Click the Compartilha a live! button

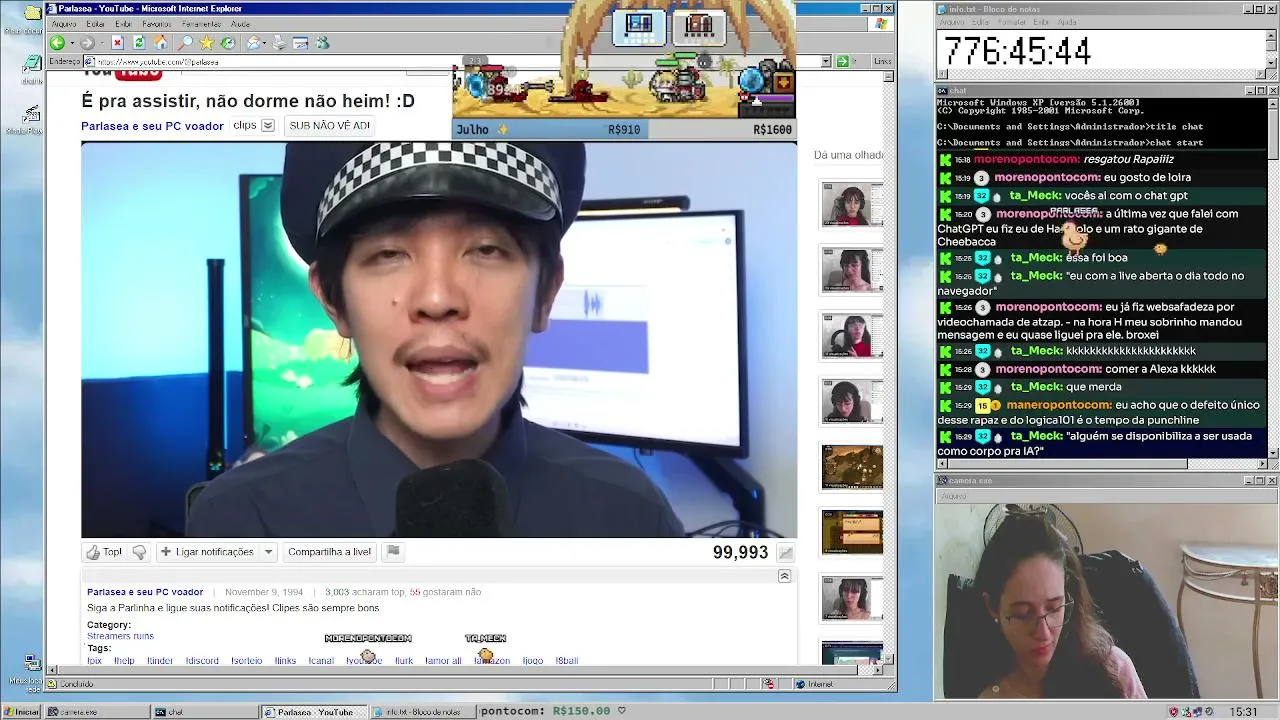pyautogui.click(x=329, y=552)
